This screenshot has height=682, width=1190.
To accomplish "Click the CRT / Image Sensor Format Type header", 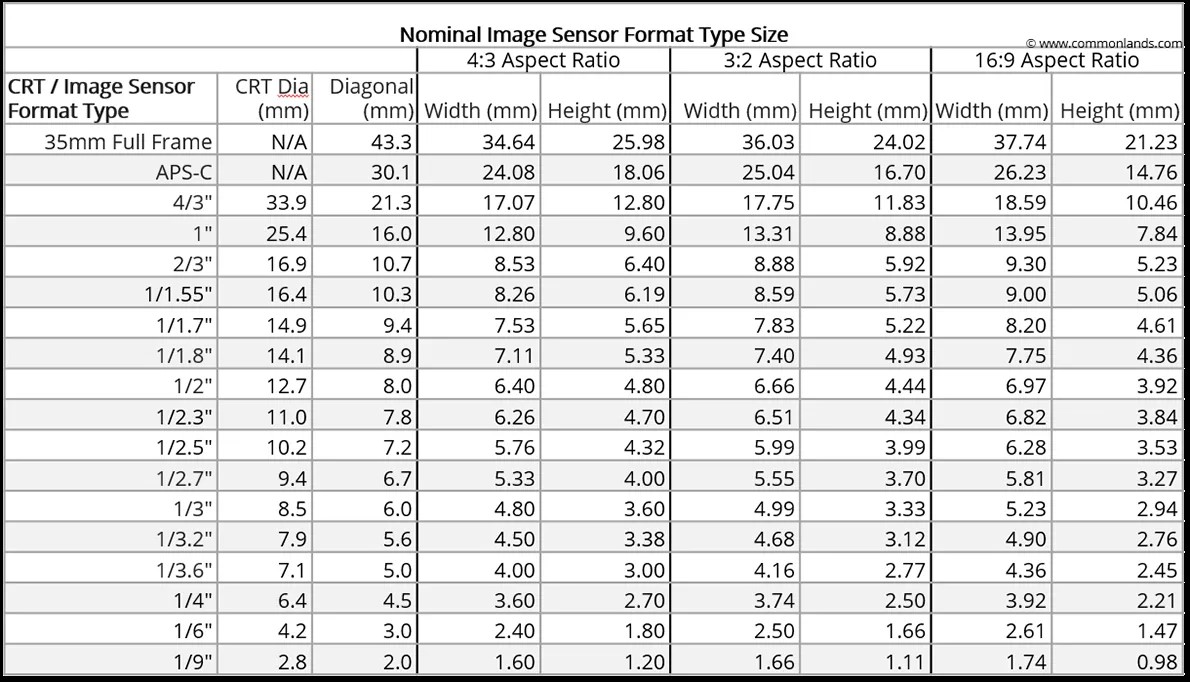I will click(x=101, y=98).
